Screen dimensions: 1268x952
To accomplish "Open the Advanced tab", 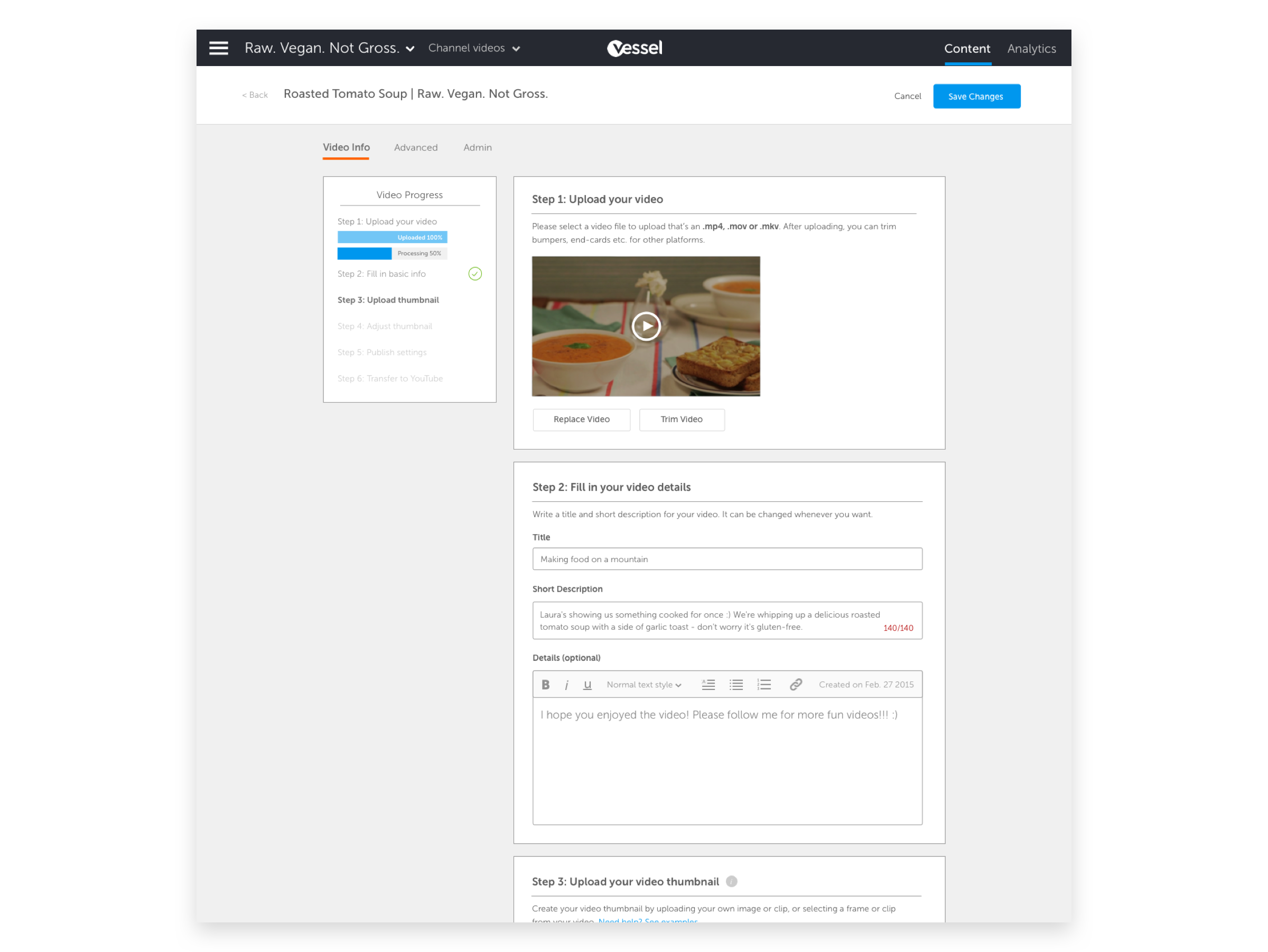I will 416,147.
